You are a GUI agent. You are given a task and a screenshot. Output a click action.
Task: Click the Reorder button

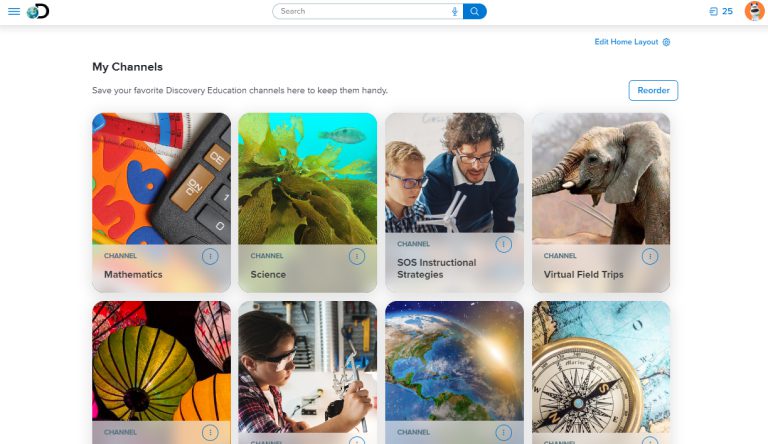[x=653, y=91]
